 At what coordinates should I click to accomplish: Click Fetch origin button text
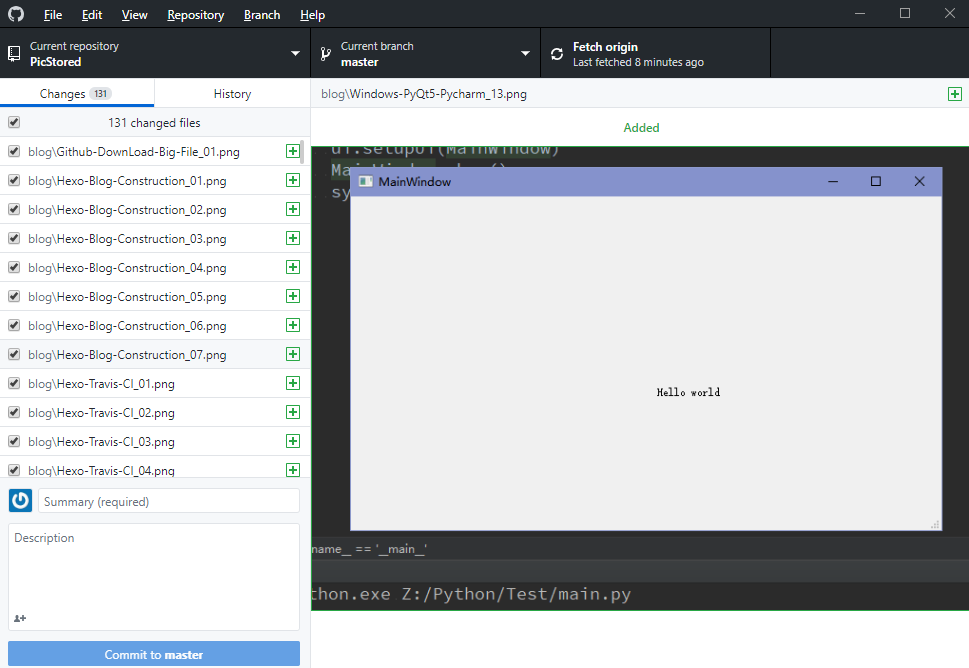(605, 47)
